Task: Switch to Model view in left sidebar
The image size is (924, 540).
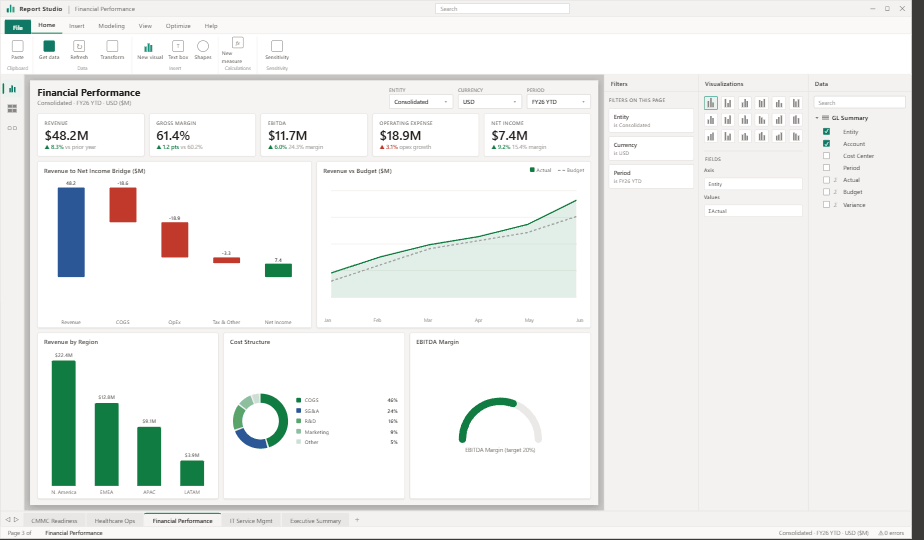Action: [12, 128]
